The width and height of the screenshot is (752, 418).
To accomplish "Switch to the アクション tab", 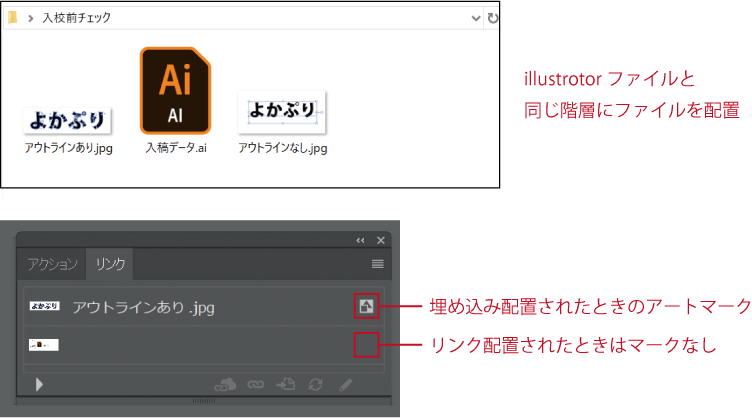I will (x=52, y=264).
